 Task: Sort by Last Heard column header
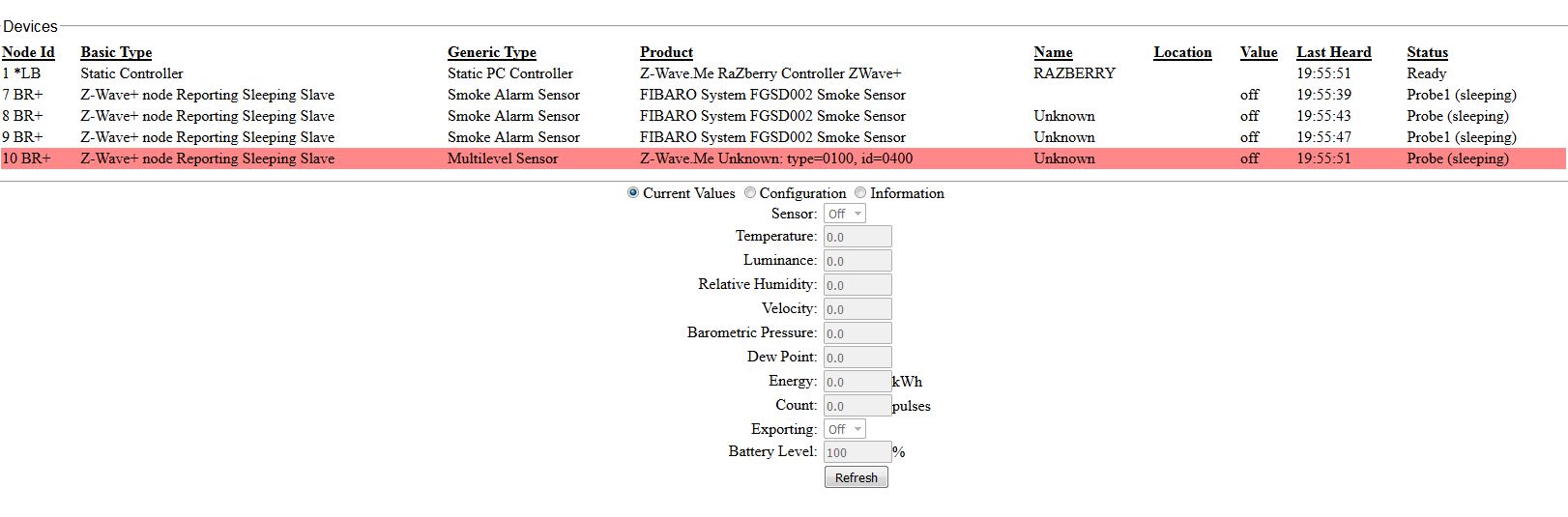point(1333,52)
